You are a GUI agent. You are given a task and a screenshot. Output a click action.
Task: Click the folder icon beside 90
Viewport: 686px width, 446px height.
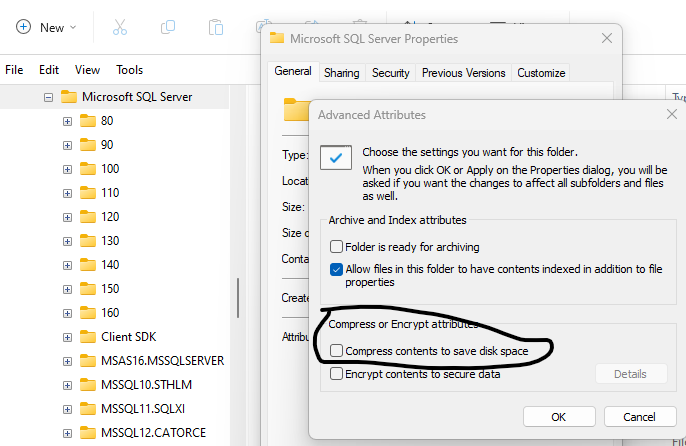click(88, 144)
